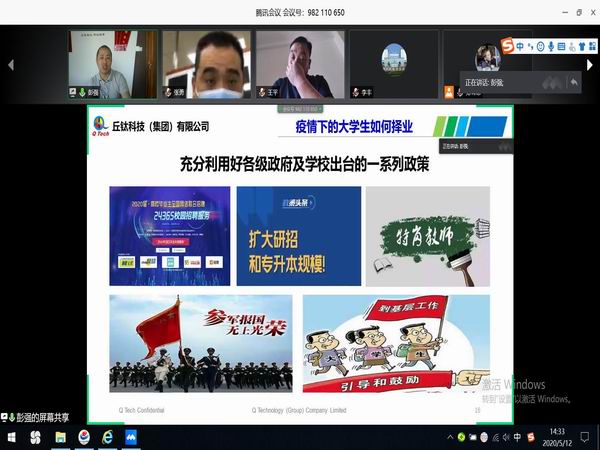Image resolution: width=600 pixels, height=450 pixels.
Task: Switch taskbar IME 中 indicator
Action: click(x=518, y=437)
